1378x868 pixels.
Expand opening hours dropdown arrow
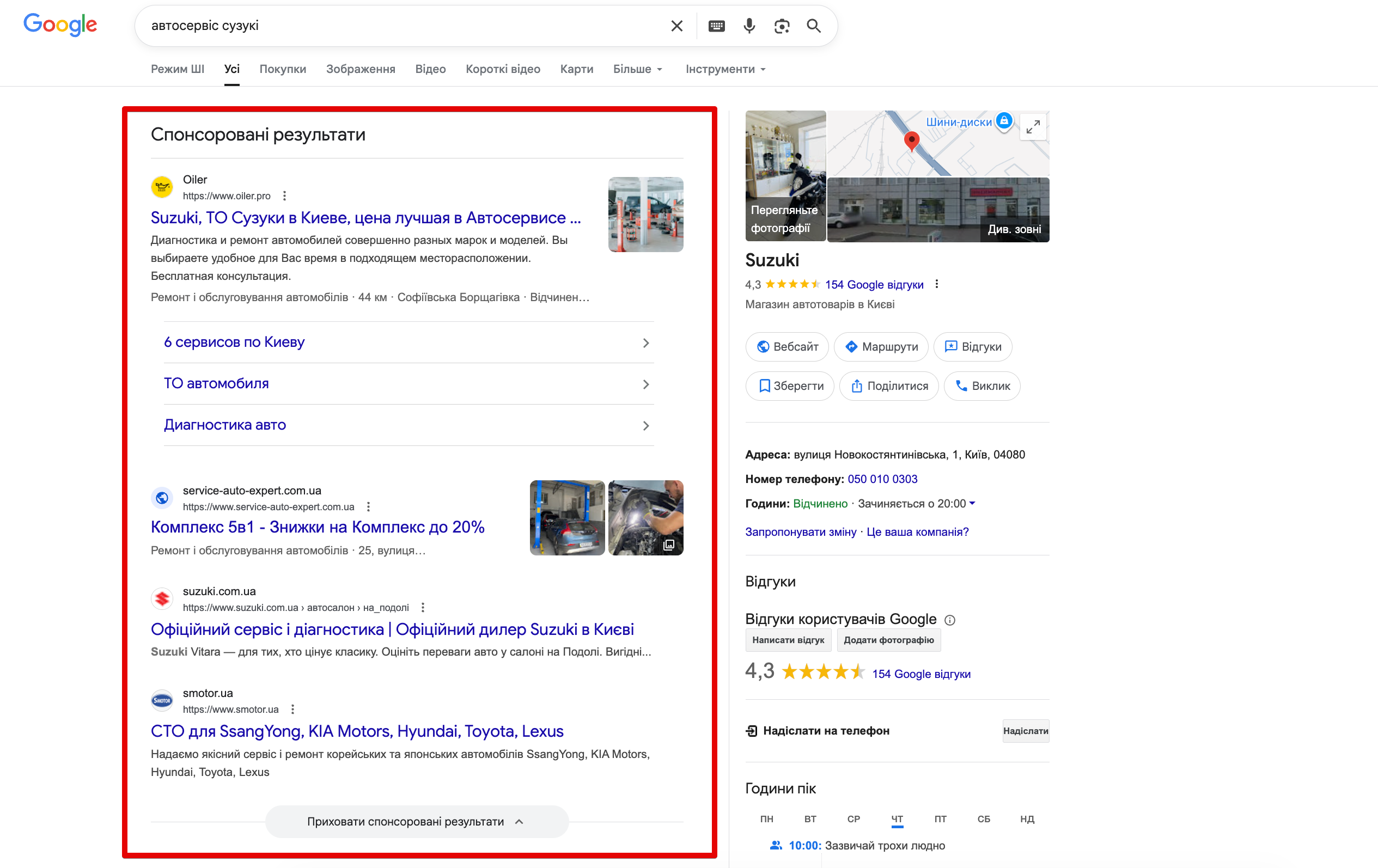tap(972, 504)
